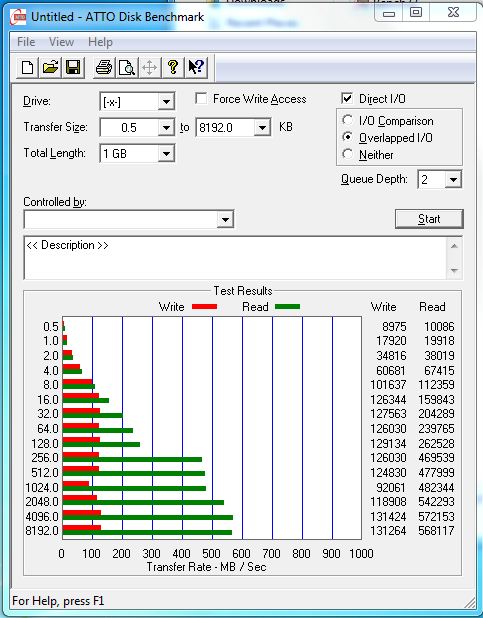Click the Read results column header
The image size is (483, 618).
click(432, 307)
